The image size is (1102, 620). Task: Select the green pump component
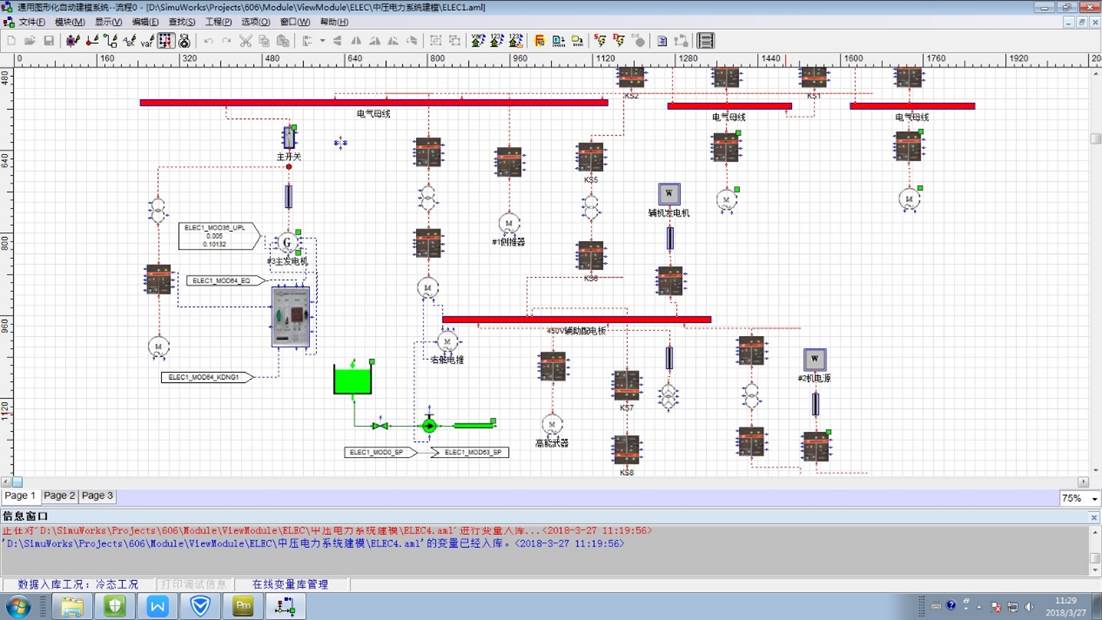[429, 425]
